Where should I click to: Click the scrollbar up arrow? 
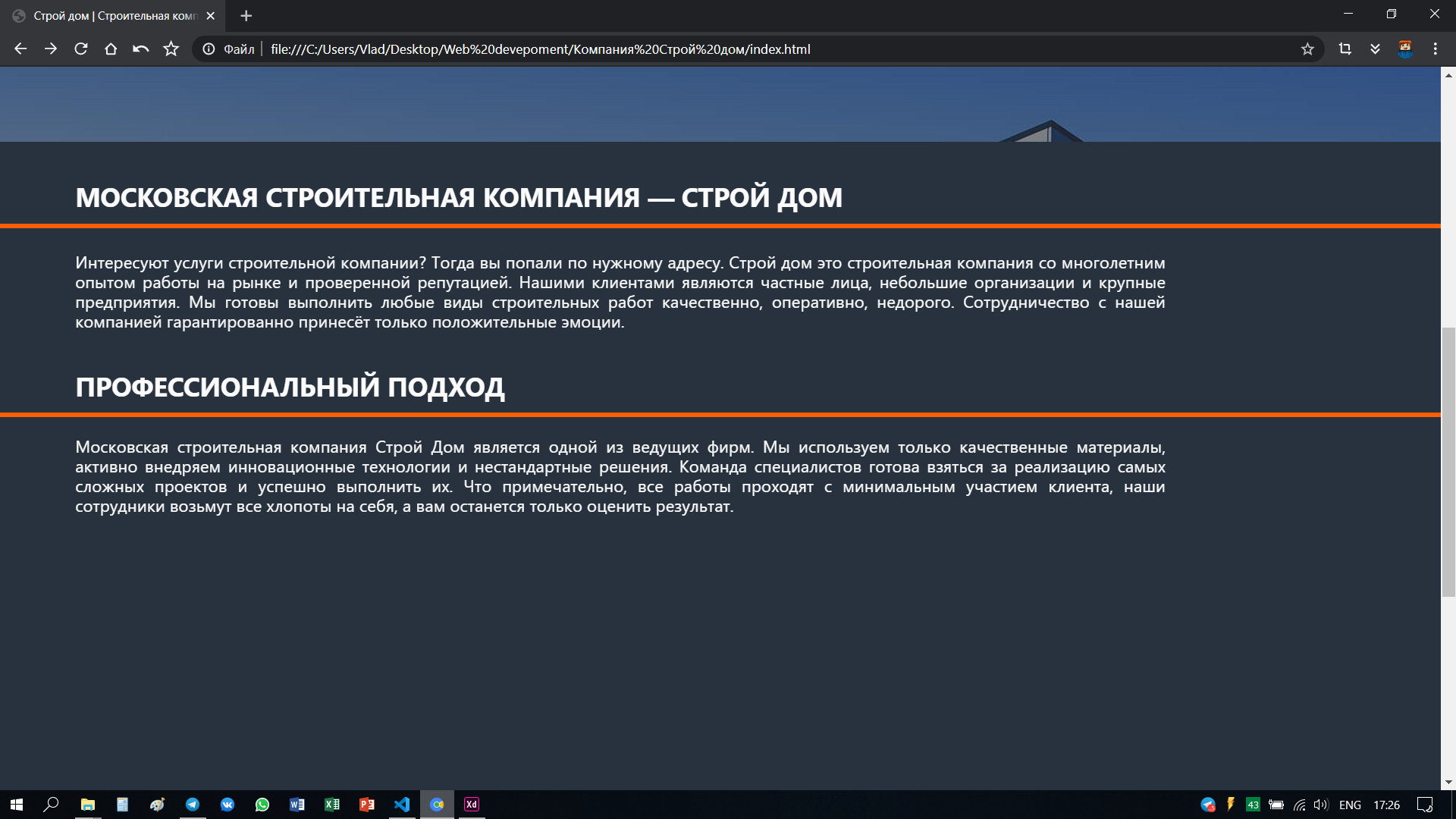pos(1448,75)
